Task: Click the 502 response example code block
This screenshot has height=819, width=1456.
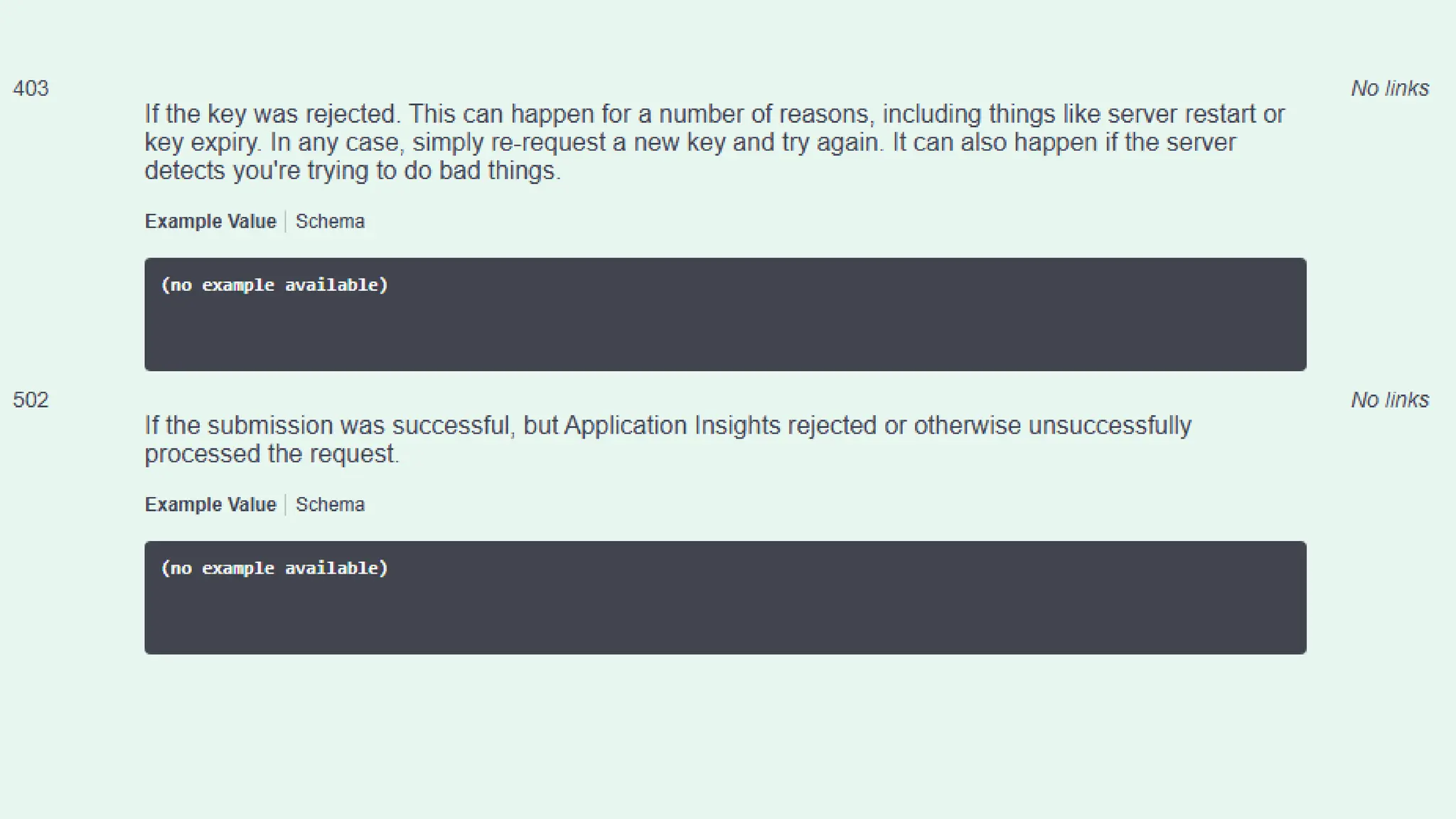Action: 725,598
